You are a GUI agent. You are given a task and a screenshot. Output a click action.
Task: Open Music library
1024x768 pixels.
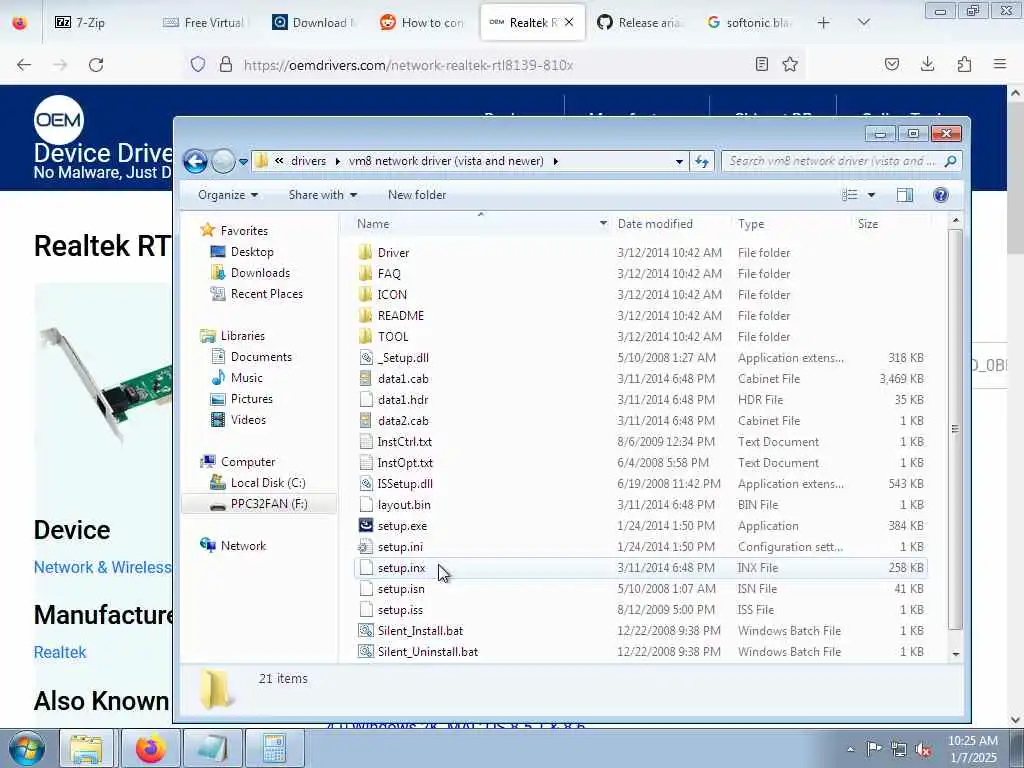tap(246, 377)
